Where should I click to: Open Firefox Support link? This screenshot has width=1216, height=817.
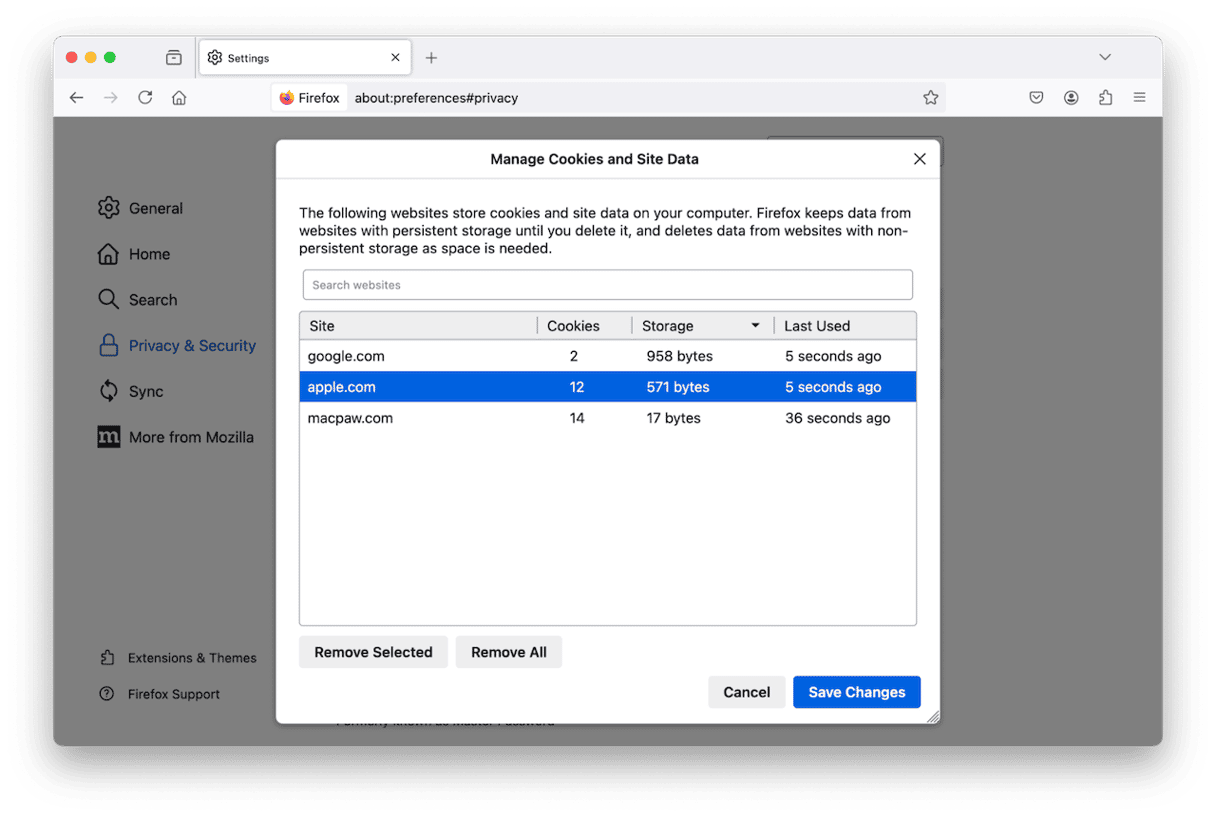point(159,694)
